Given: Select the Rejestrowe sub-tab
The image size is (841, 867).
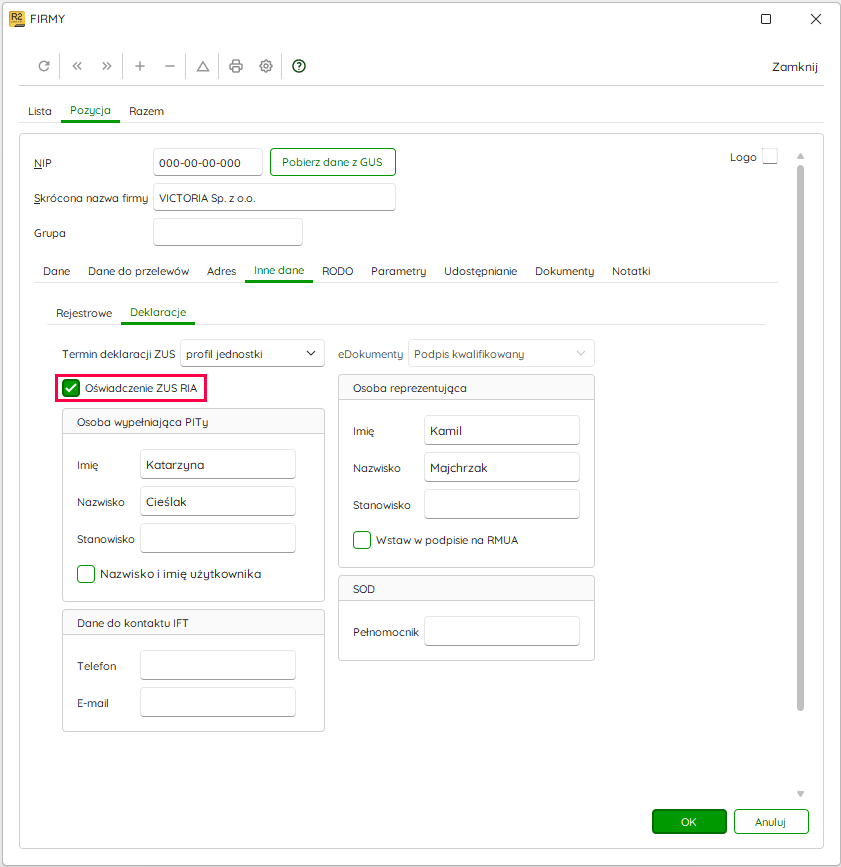Looking at the screenshot, I should (84, 314).
